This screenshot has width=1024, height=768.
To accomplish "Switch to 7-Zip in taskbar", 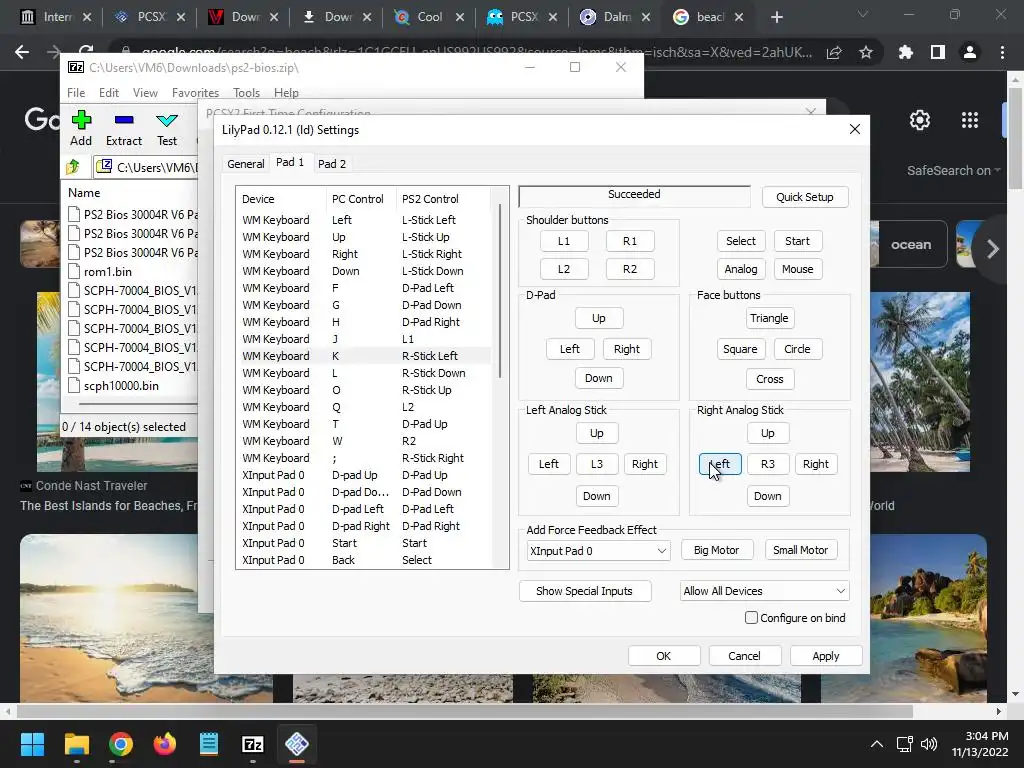I will coord(253,744).
